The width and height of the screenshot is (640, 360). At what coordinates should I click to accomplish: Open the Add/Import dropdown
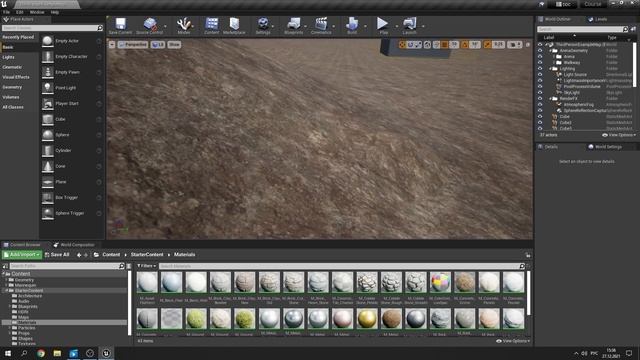[22, 255]
